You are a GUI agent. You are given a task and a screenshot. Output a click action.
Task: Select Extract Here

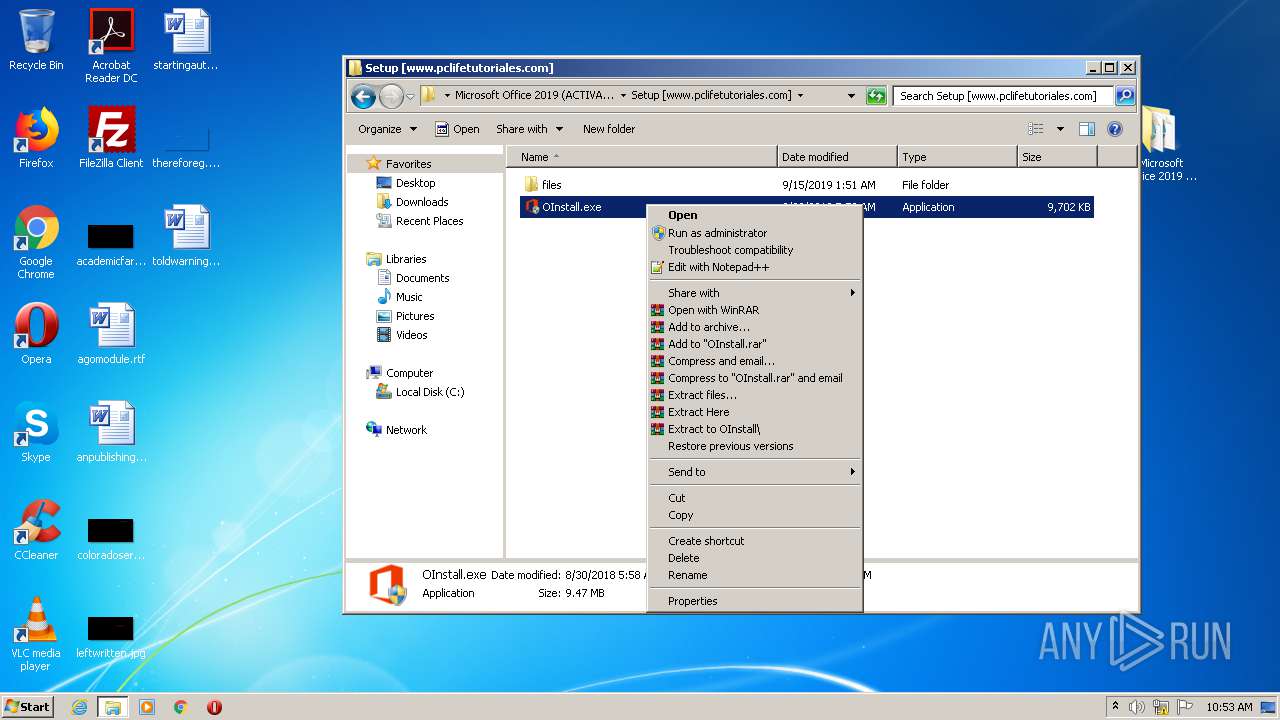click(x=754, y=412)
